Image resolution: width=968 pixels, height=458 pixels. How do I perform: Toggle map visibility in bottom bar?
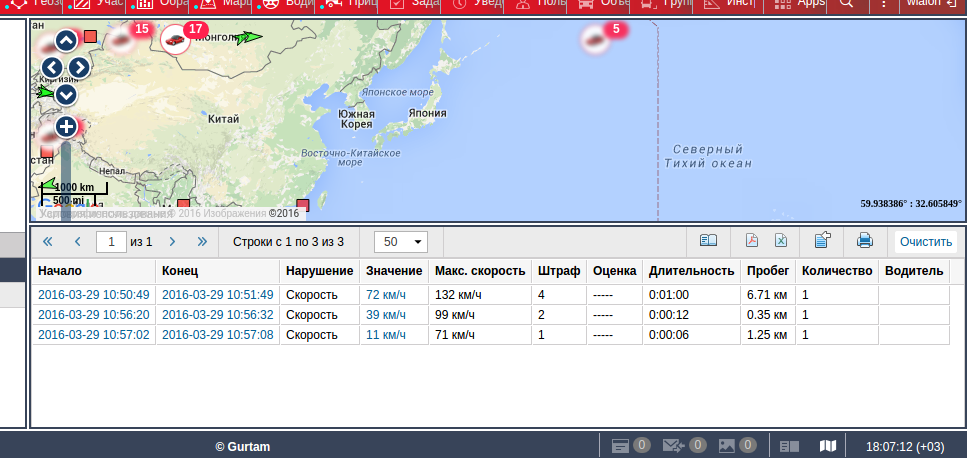pos(828,445)
